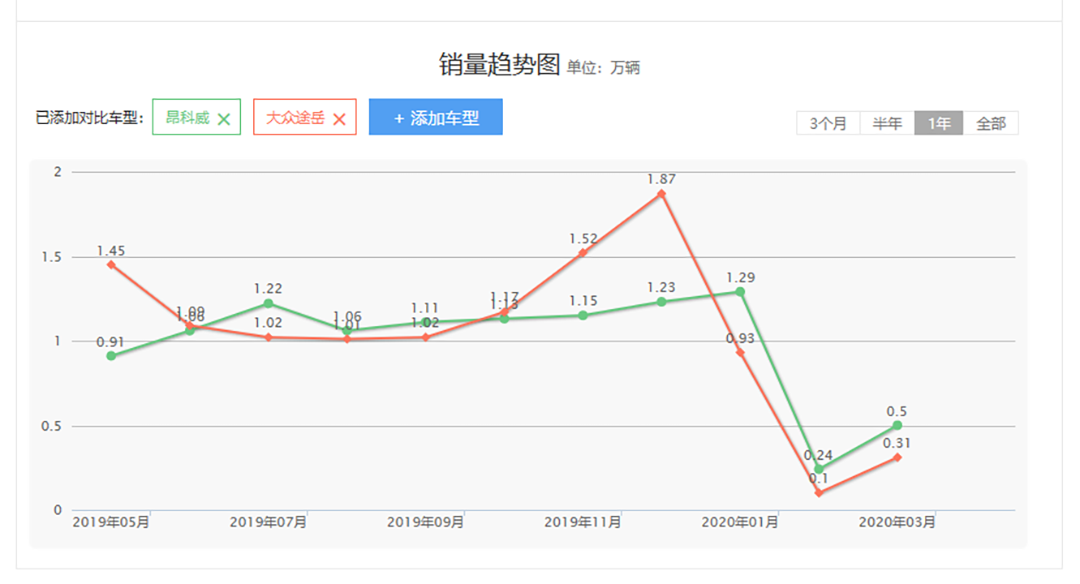Image resolution: width=1080 pixels, height=584 pixels.
Task: Click the green 0.91 point at 2019年05月
Action: [x=111, y=356]
